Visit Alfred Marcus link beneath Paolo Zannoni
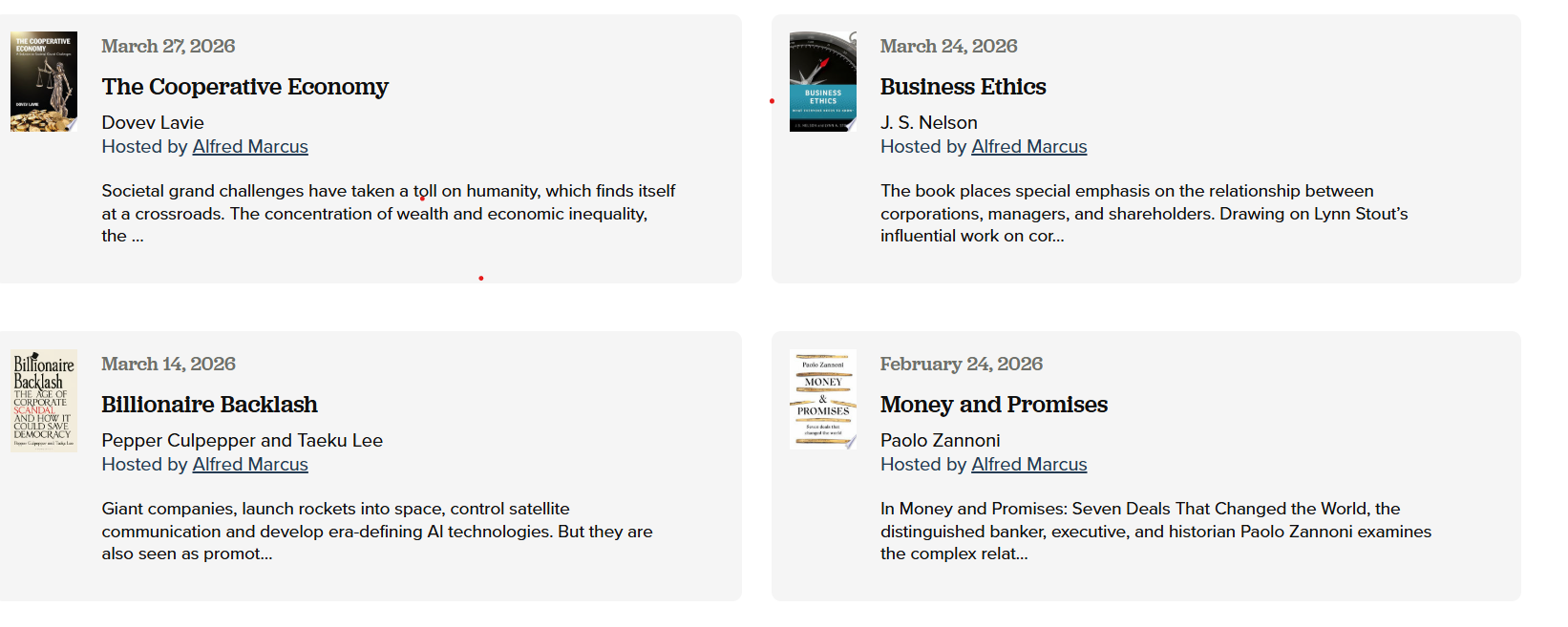1568x627 pixels. coord(1028,465)
